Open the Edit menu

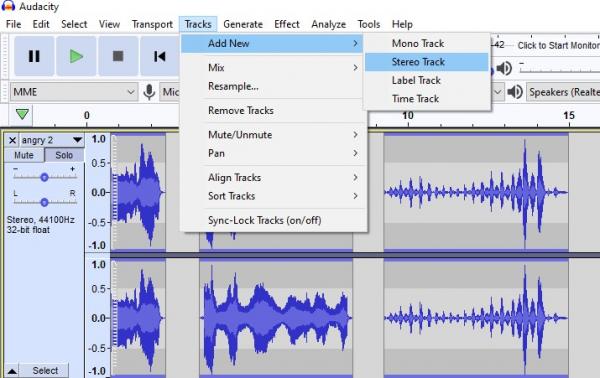click(x=41, y=24)
